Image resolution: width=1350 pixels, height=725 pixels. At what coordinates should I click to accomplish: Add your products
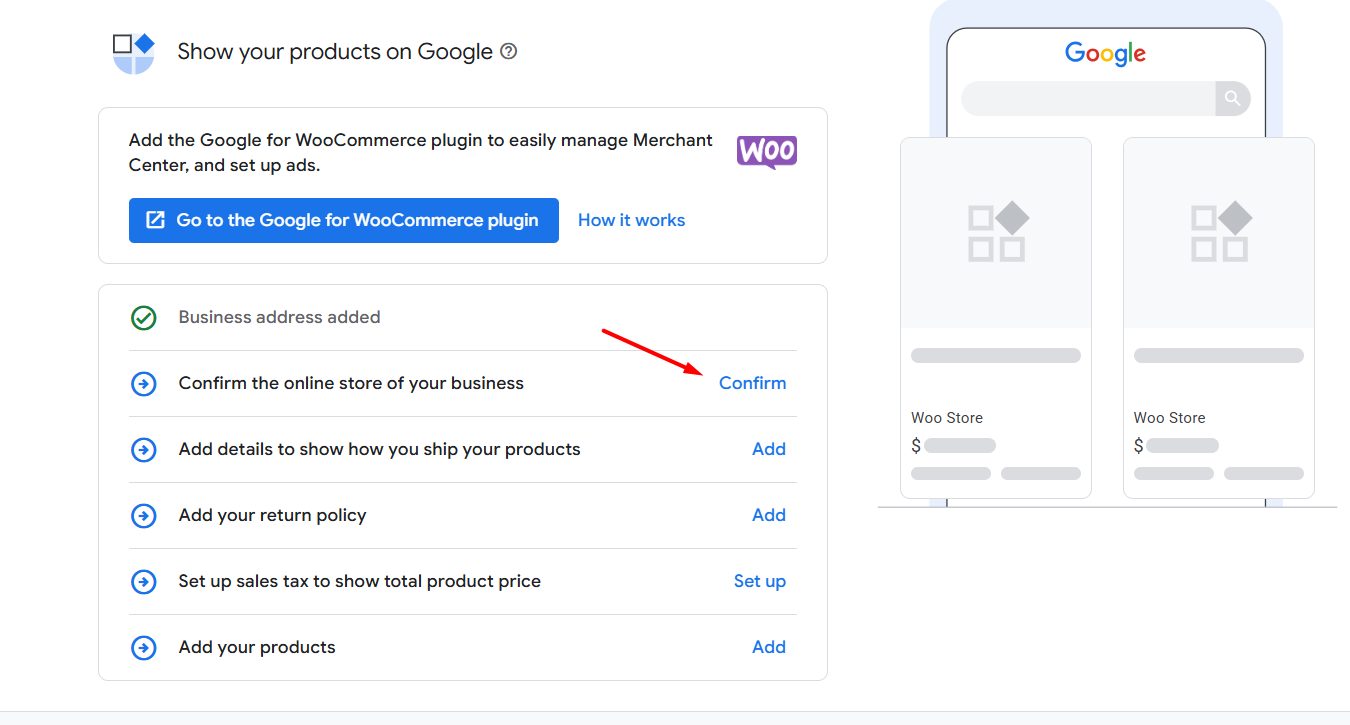tap(769, 647)
